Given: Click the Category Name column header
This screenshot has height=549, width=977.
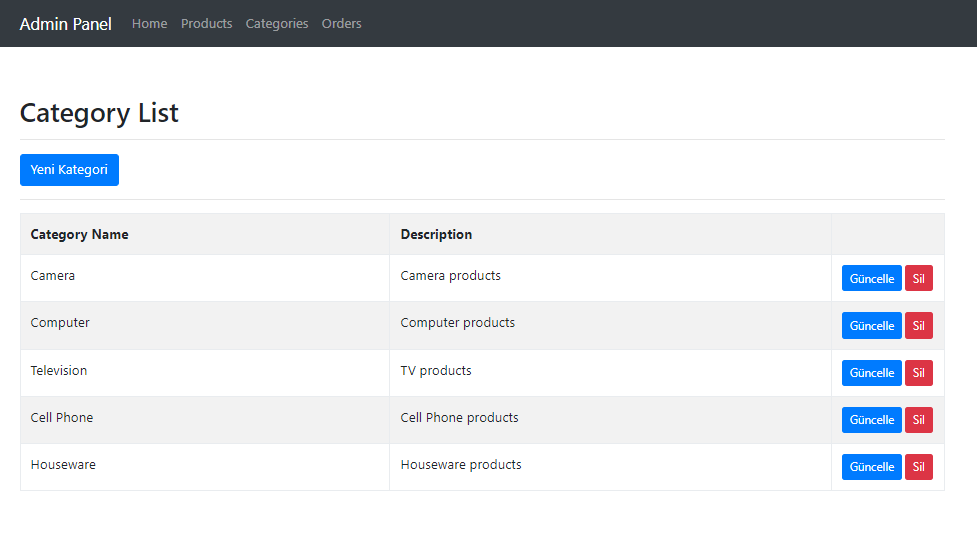Looking at the screenshot, I should (x=80, y=234).
